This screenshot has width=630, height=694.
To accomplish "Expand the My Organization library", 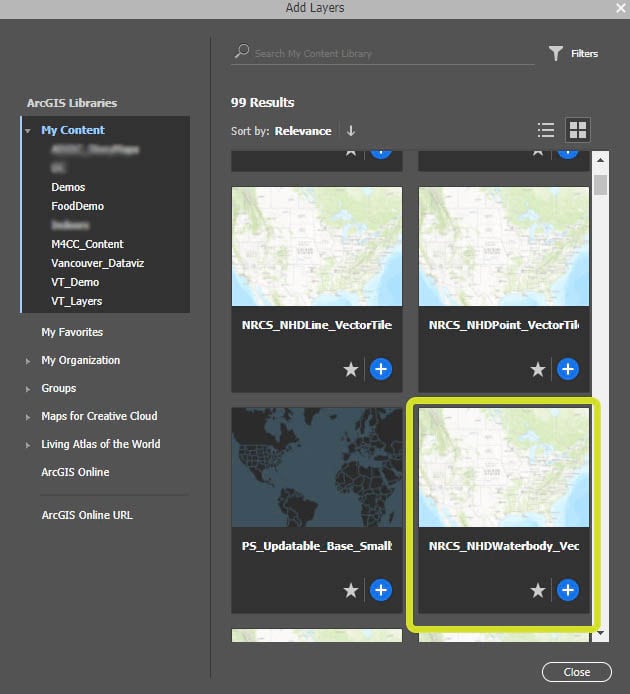I will point(28,362).
